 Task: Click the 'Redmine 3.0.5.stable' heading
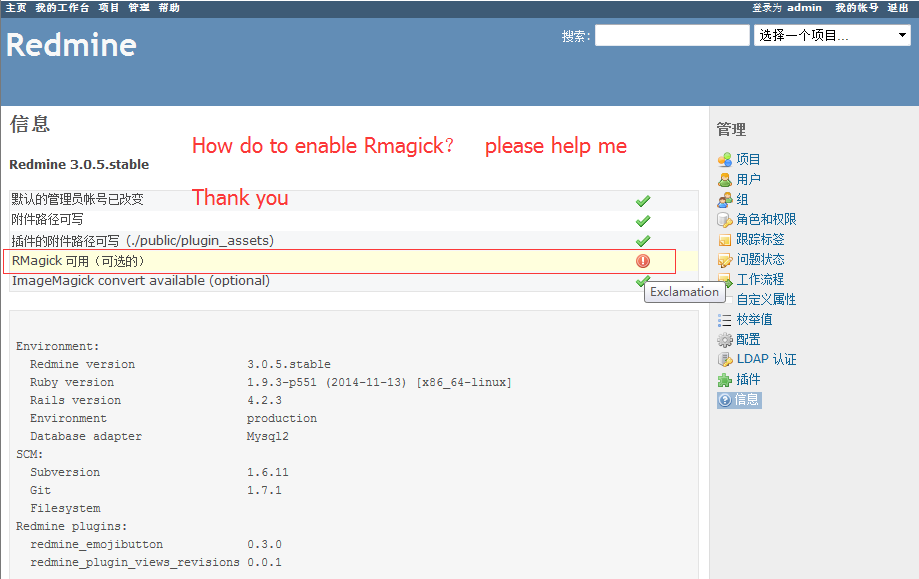point(79,165)
